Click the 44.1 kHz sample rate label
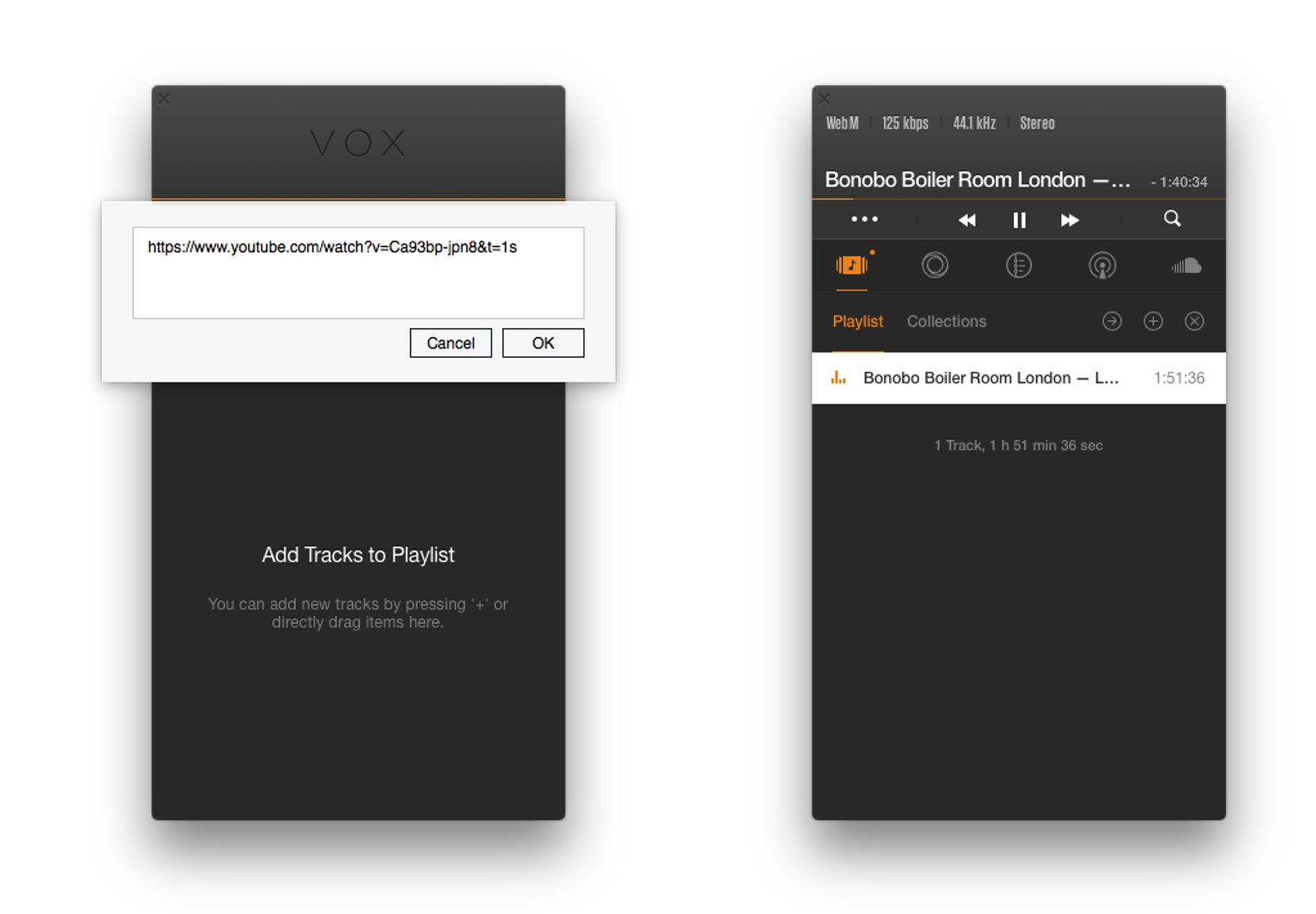The height and width of the screenshot is (914, 1316). (974, 123)
